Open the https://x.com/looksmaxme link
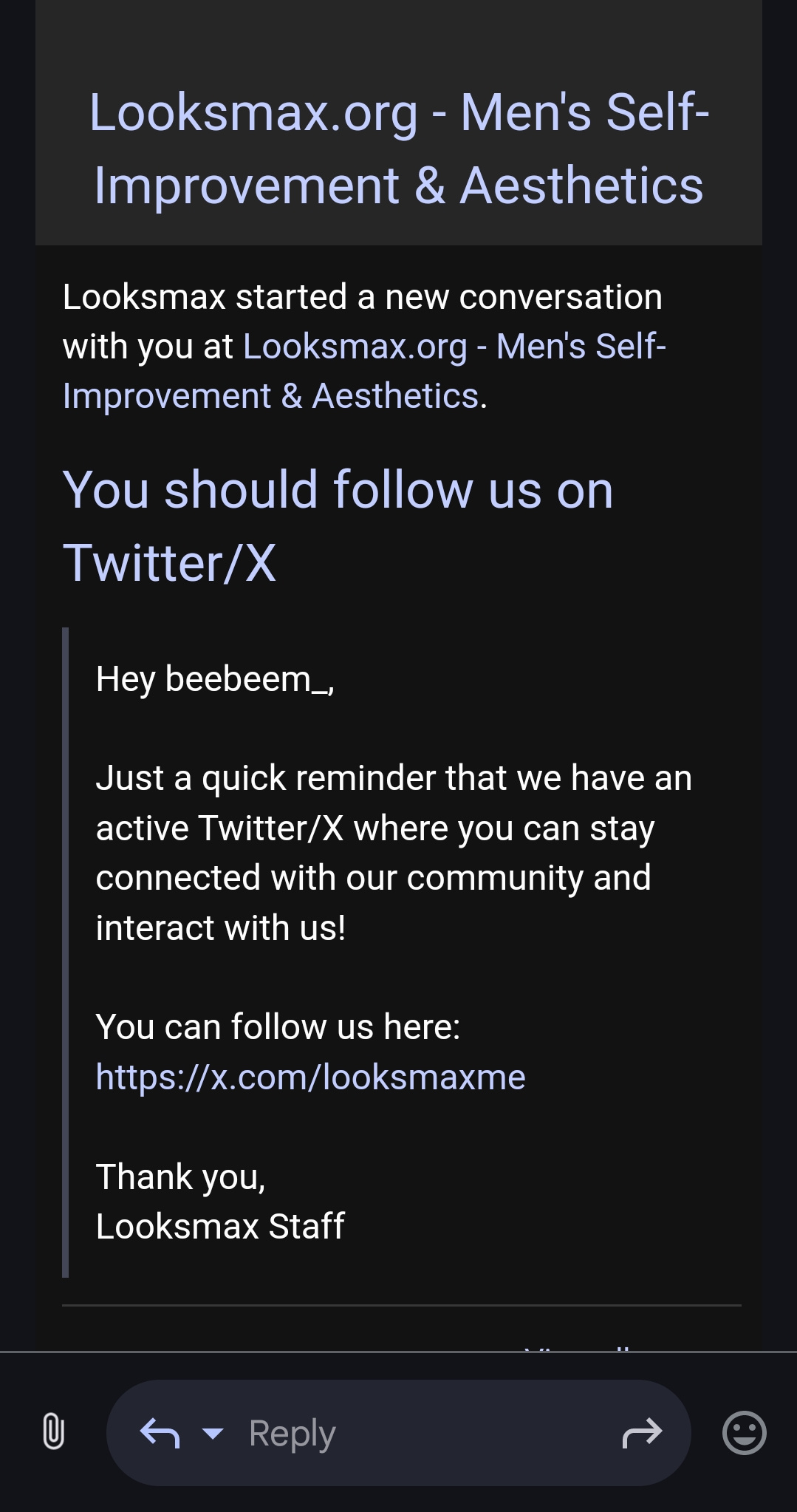797x1512 pixels. coord(309,1076)
